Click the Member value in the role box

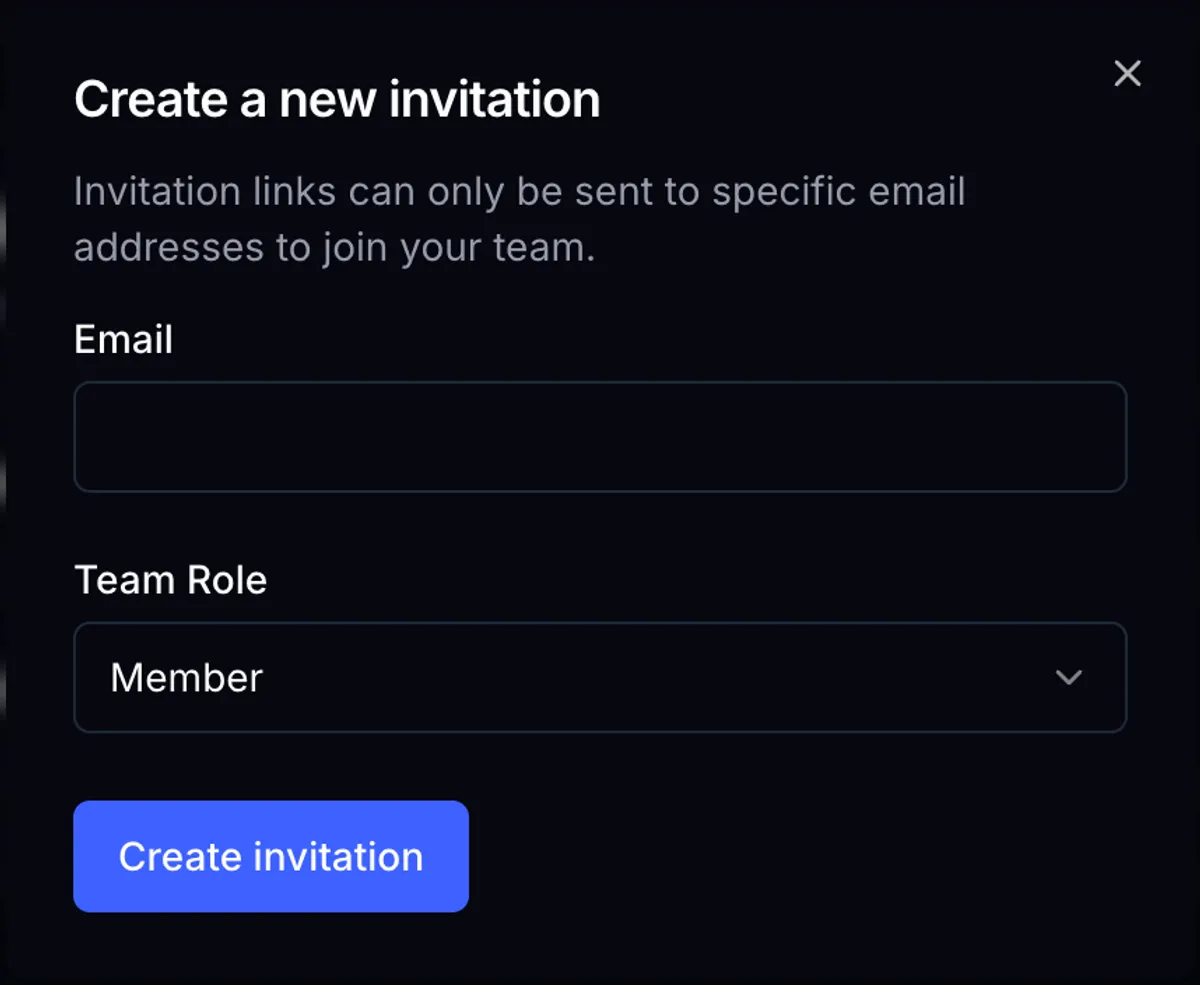[x=186, y=678]
